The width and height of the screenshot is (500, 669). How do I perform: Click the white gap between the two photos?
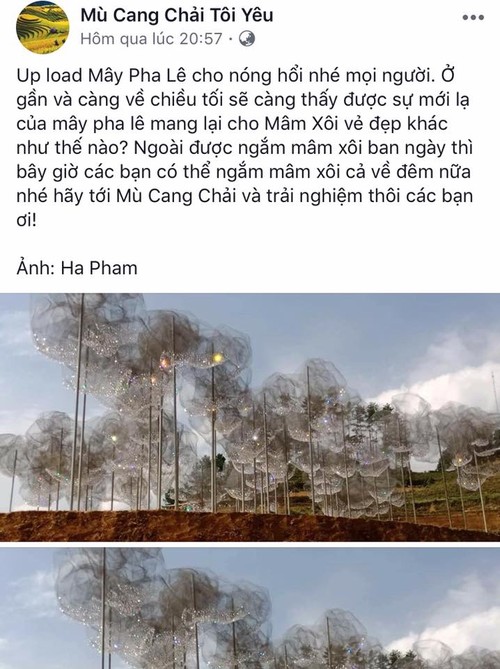250,545
